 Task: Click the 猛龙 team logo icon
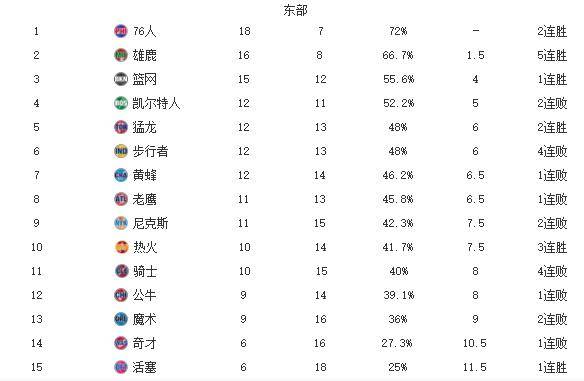click(x=121, y=127)
